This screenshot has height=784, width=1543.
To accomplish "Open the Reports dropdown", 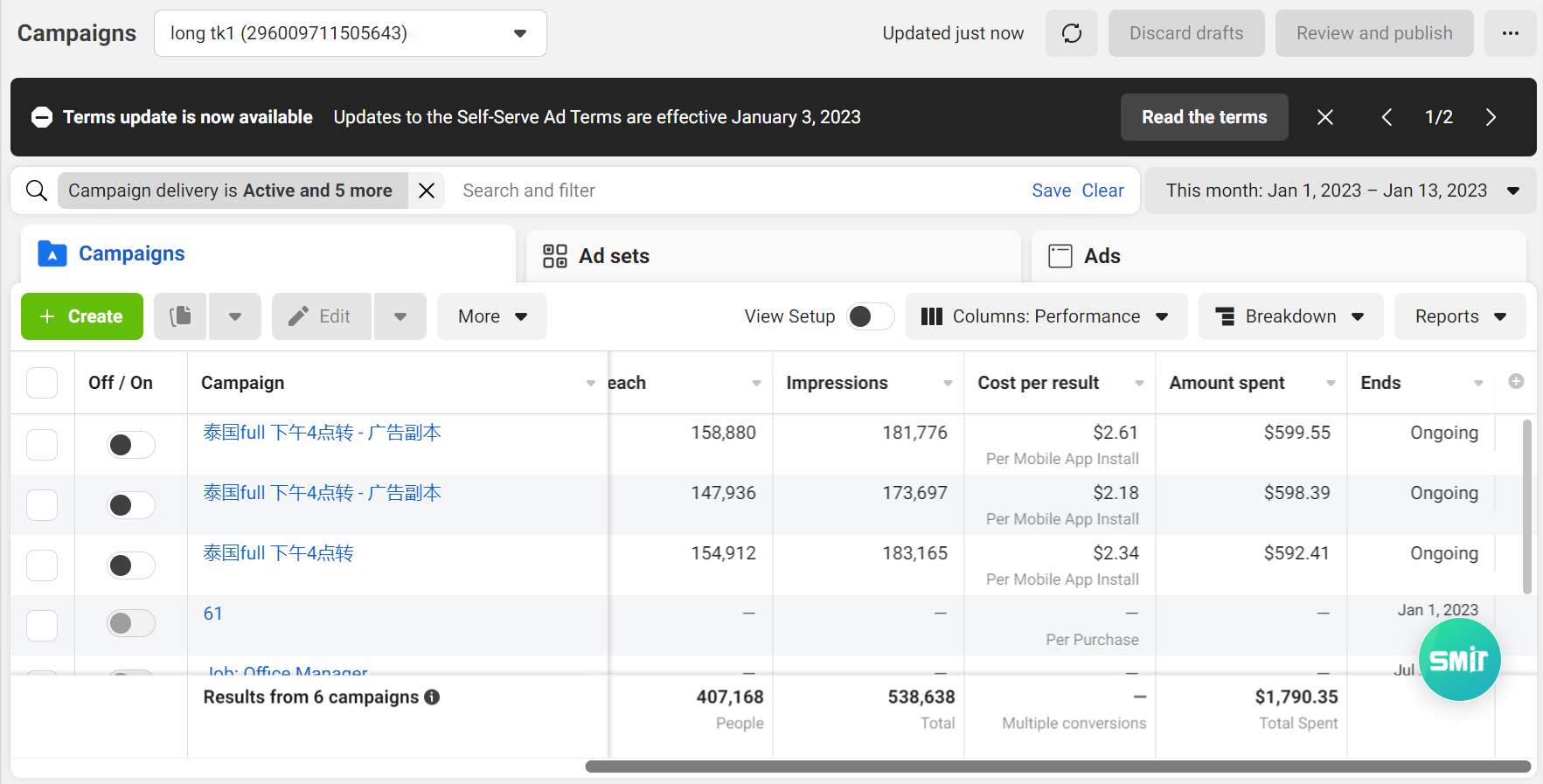I will tap(1460, 316).
